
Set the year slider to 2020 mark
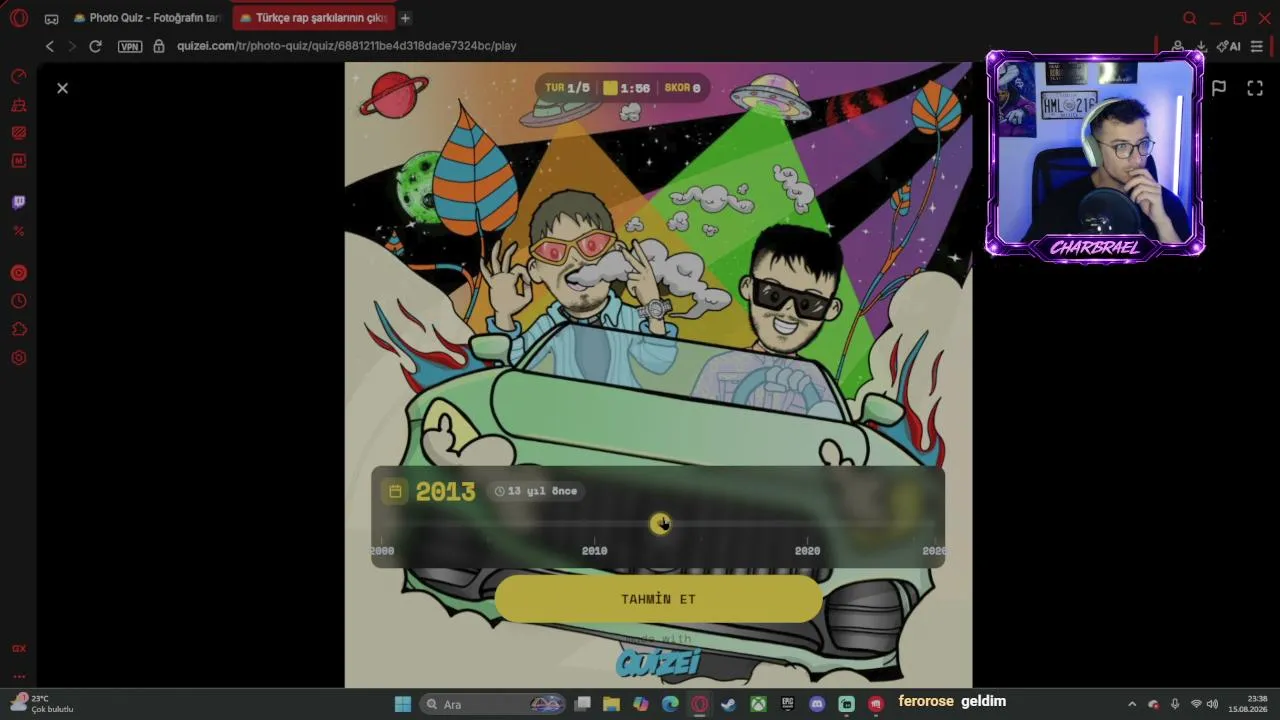tap(807, 550)
